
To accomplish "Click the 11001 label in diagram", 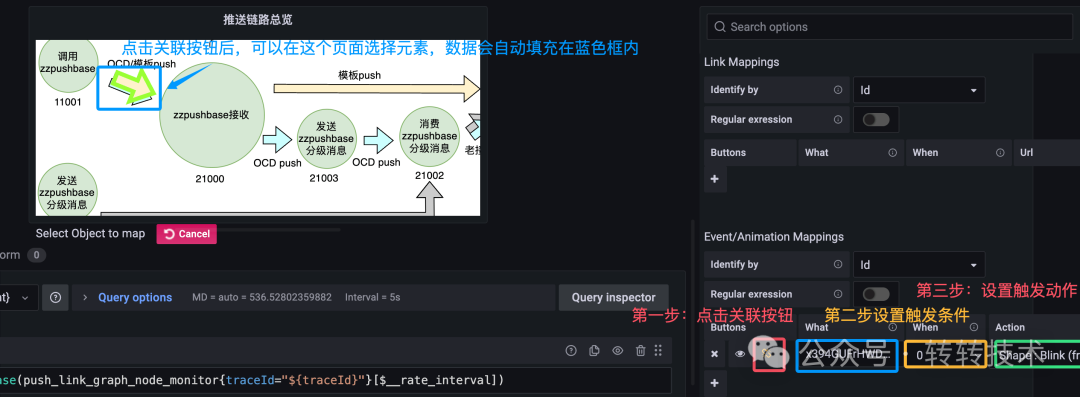I will tap(68, 102).
